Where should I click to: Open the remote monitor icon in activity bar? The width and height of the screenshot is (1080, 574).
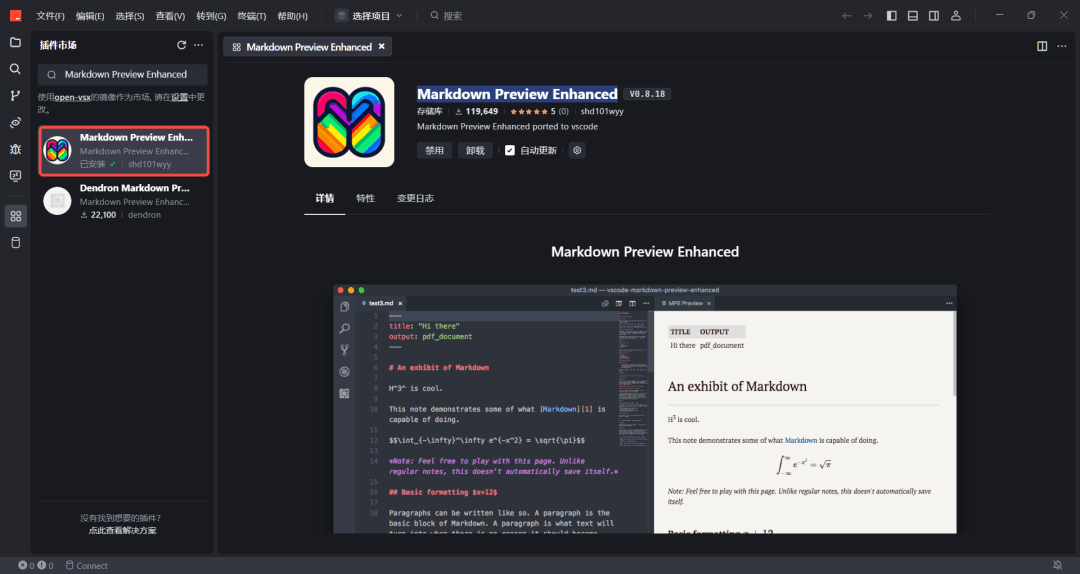15,176
